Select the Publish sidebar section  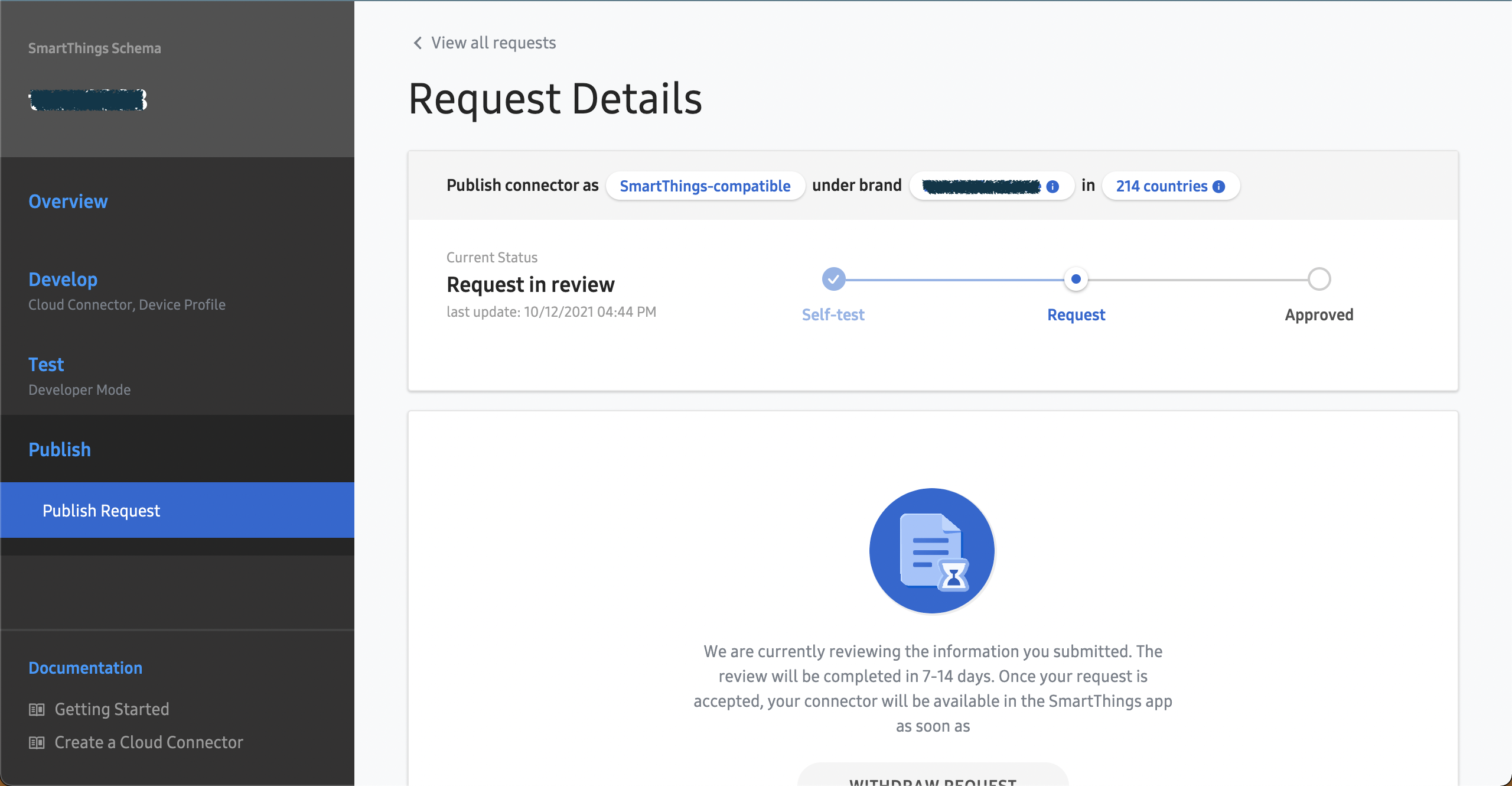tap(60, 450)
